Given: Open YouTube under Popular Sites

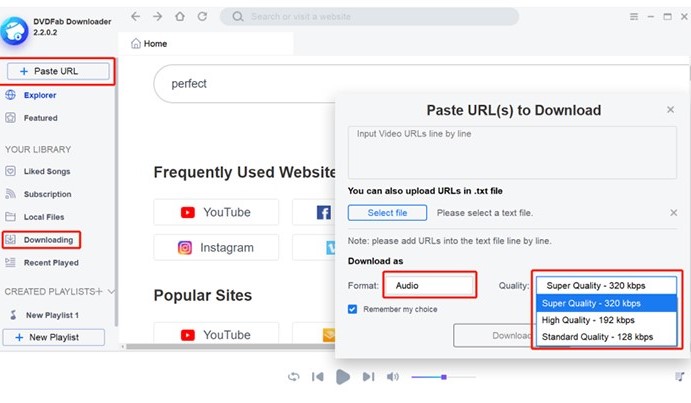Looking at the screenshot, I should point(216,333).
